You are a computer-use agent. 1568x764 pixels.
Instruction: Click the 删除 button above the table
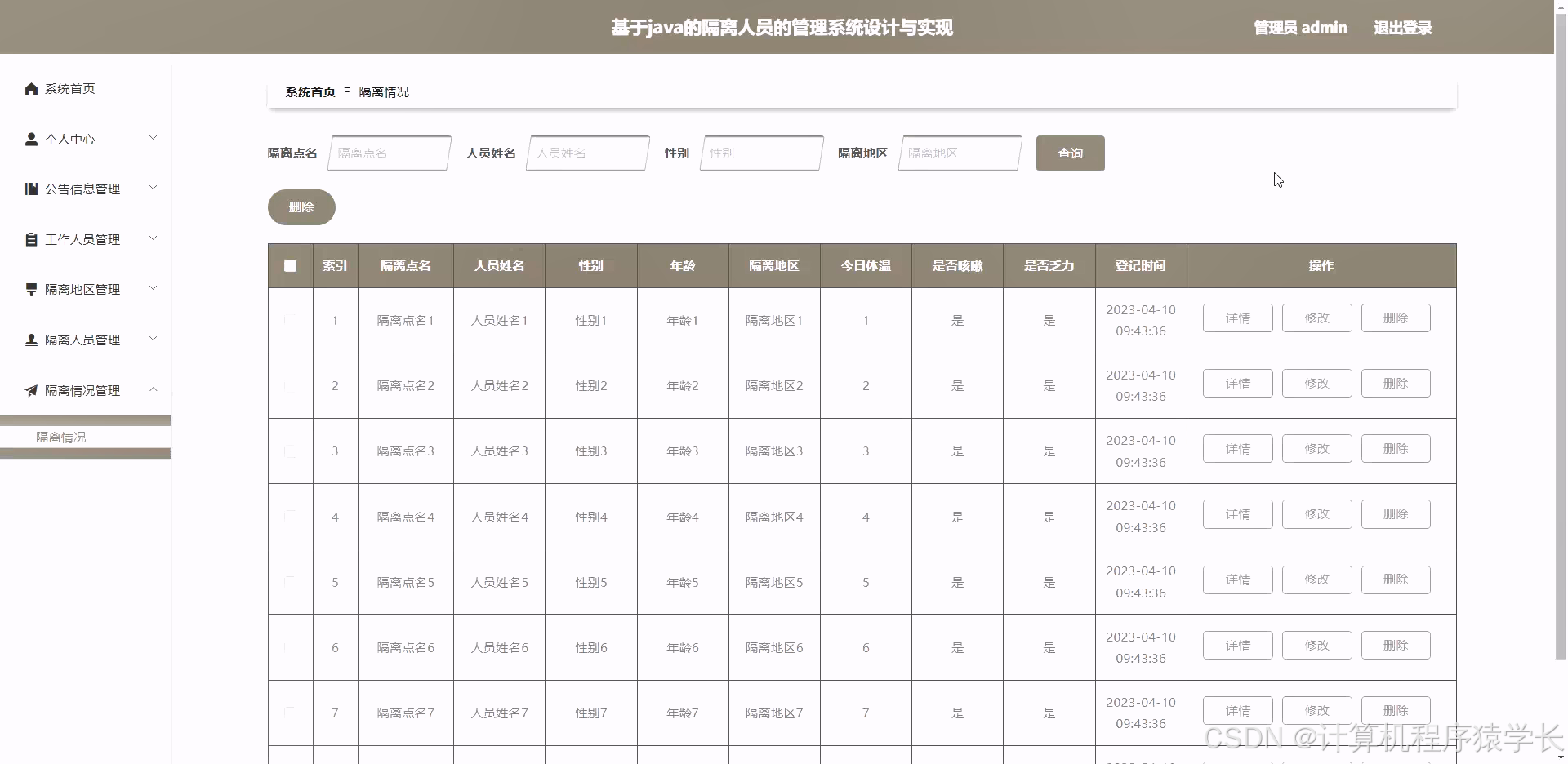[x=301, y=207]
